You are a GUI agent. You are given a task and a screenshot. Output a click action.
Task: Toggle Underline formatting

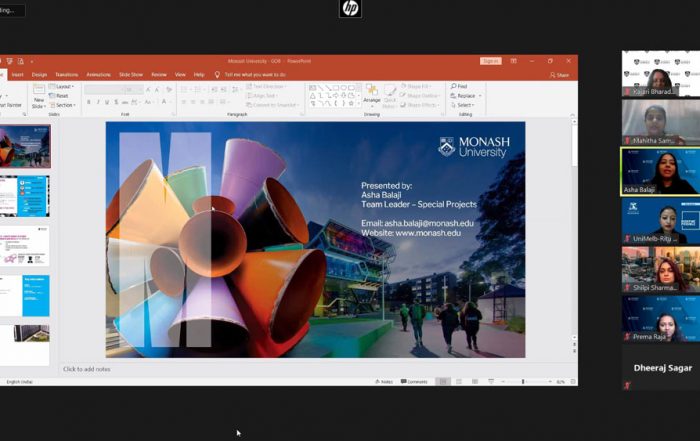coord(107,102)
